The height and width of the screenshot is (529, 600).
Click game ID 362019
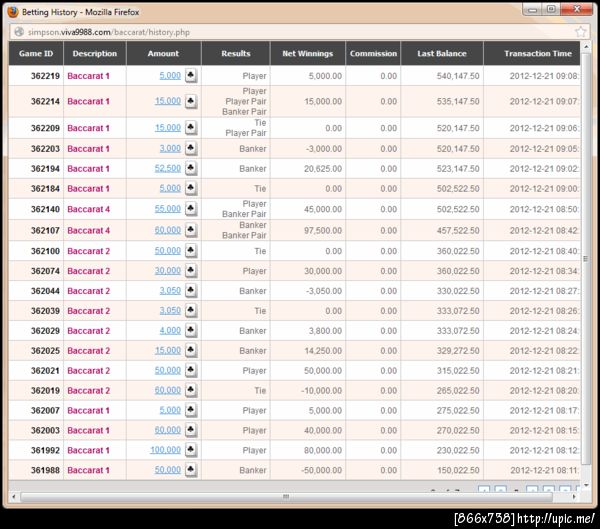tap(45, 390)
